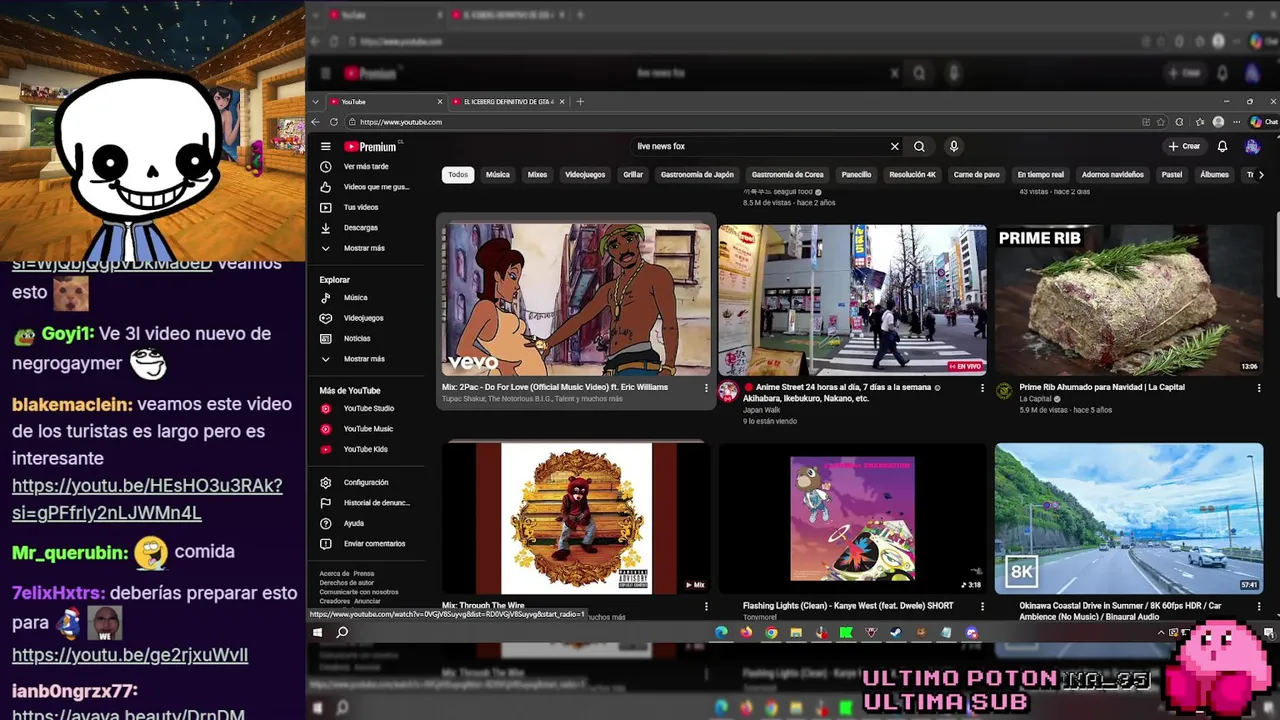Select the Videojuegos filter chip
Image resolution: width=1280 pixels, height=720 pixels.
585,175
